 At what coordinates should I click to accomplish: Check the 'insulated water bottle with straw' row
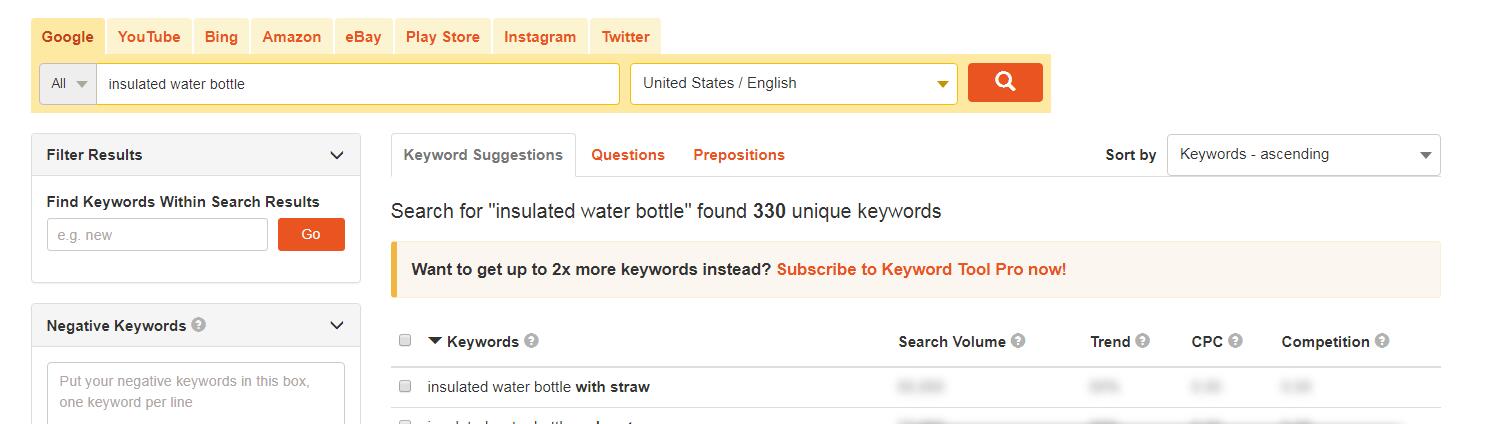coord(405,386)
